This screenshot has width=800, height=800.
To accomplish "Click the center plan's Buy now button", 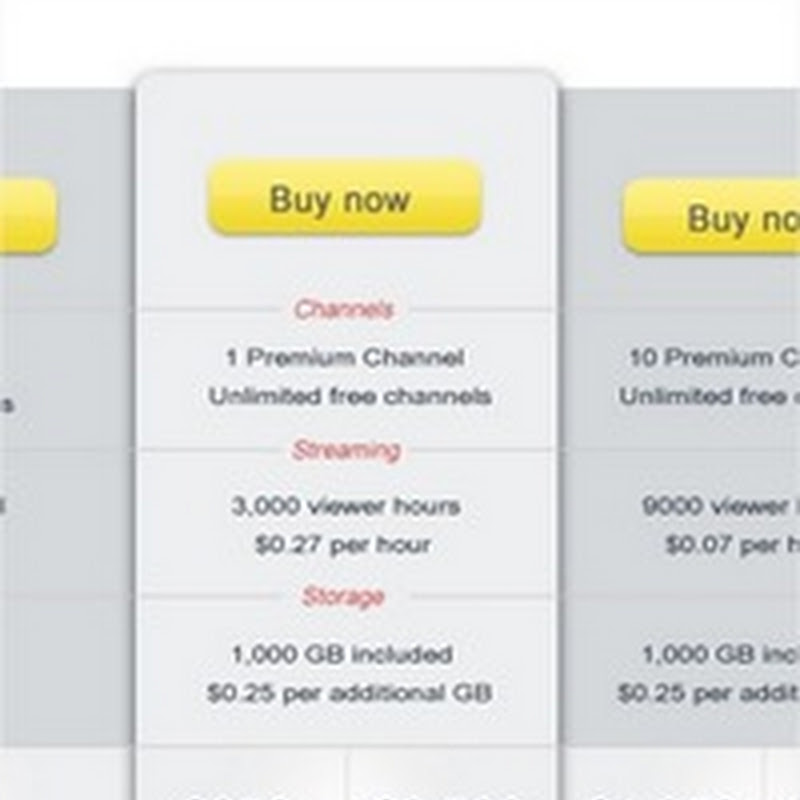I will (x=344, y=200).
